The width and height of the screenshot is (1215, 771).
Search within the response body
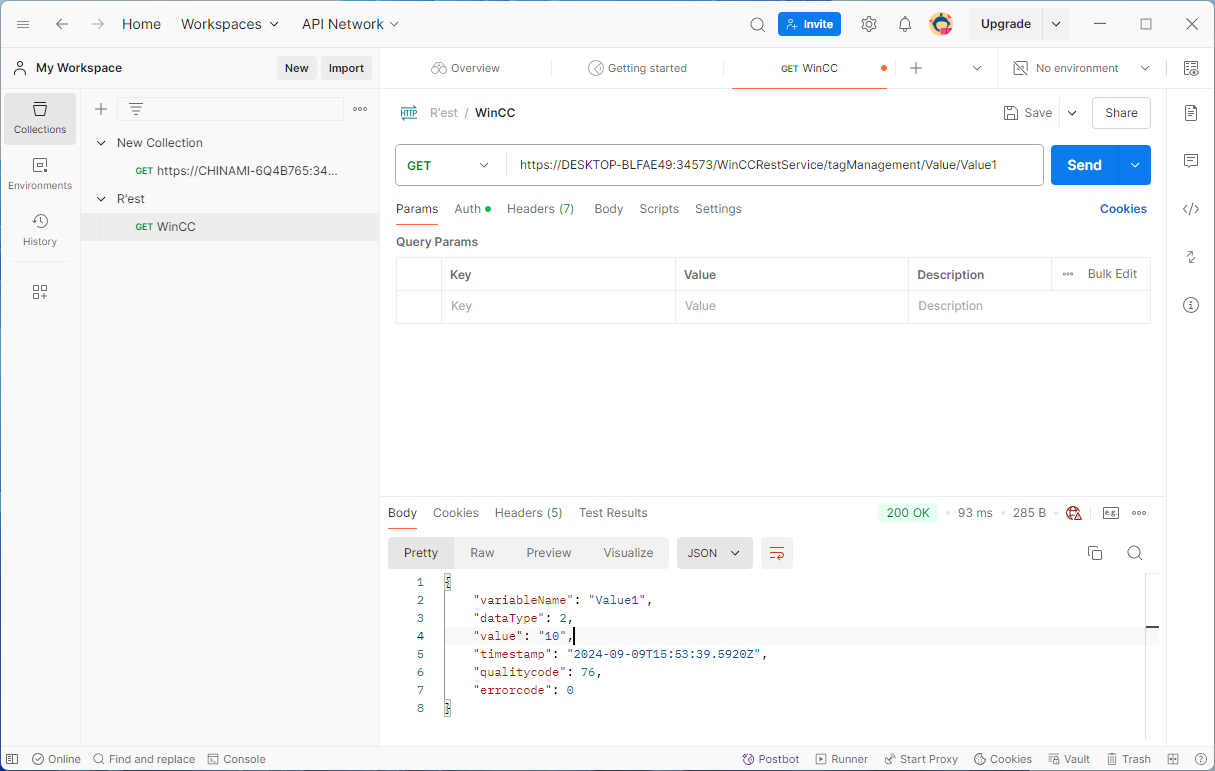[1135, 553]
